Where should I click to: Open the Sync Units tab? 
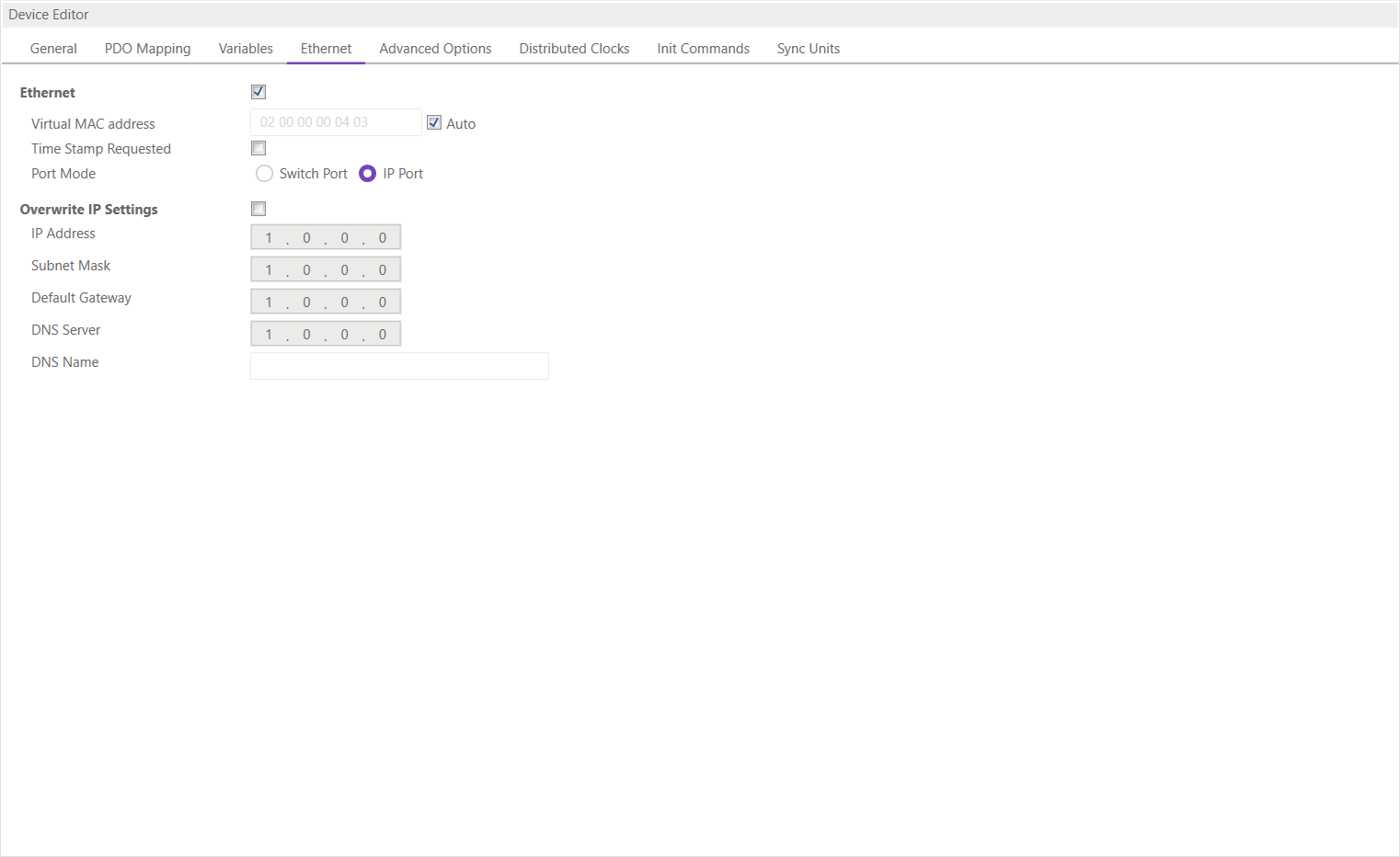[808, 49]
